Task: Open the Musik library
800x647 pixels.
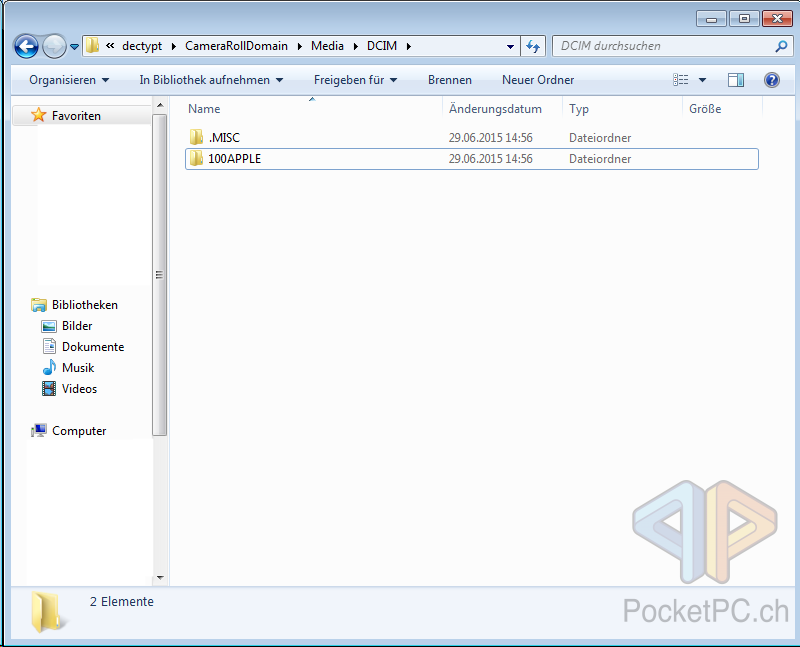Action: pos(78,367)
